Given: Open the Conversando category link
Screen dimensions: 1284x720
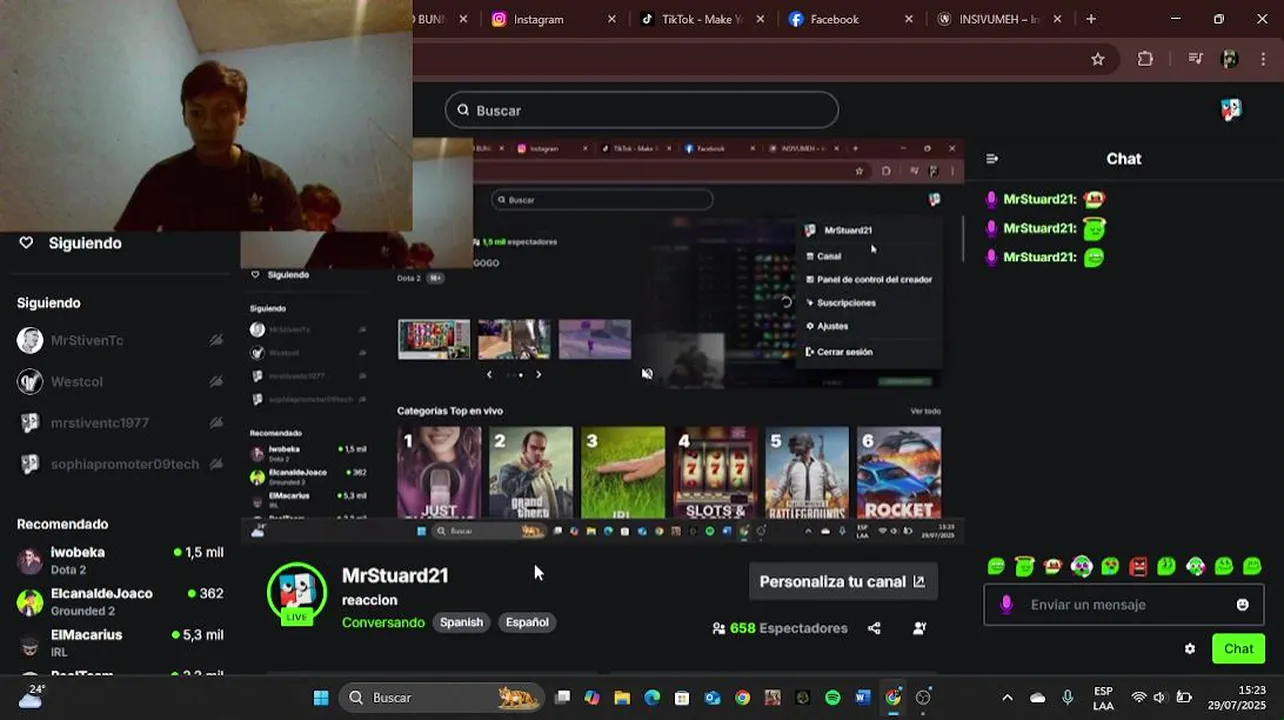Looking at the screenshot, I should point(383,622).
